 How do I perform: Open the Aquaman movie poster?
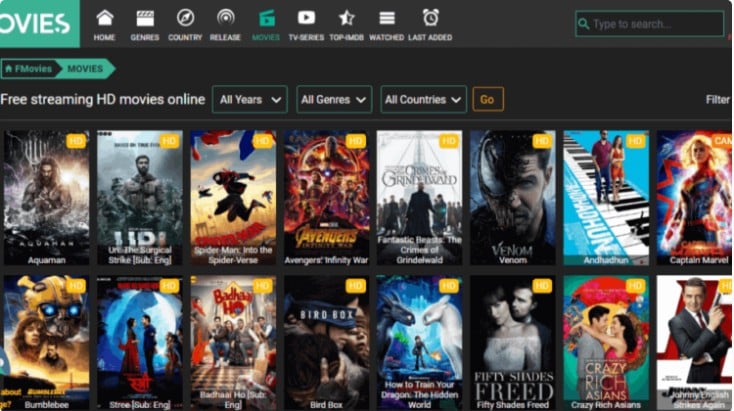(x=46, y=198)
